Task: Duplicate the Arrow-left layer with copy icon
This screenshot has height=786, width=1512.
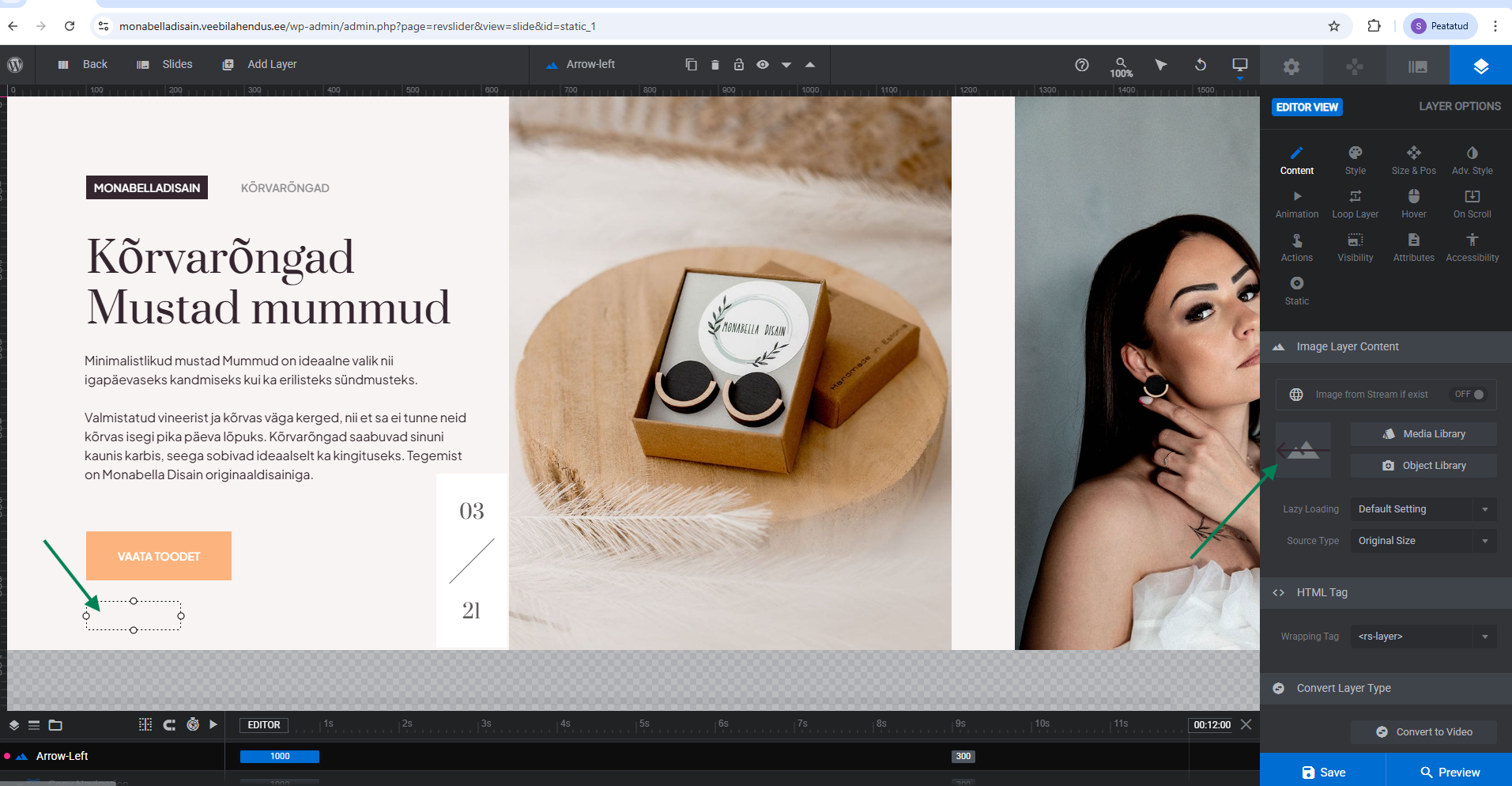Action: point(691,65)
